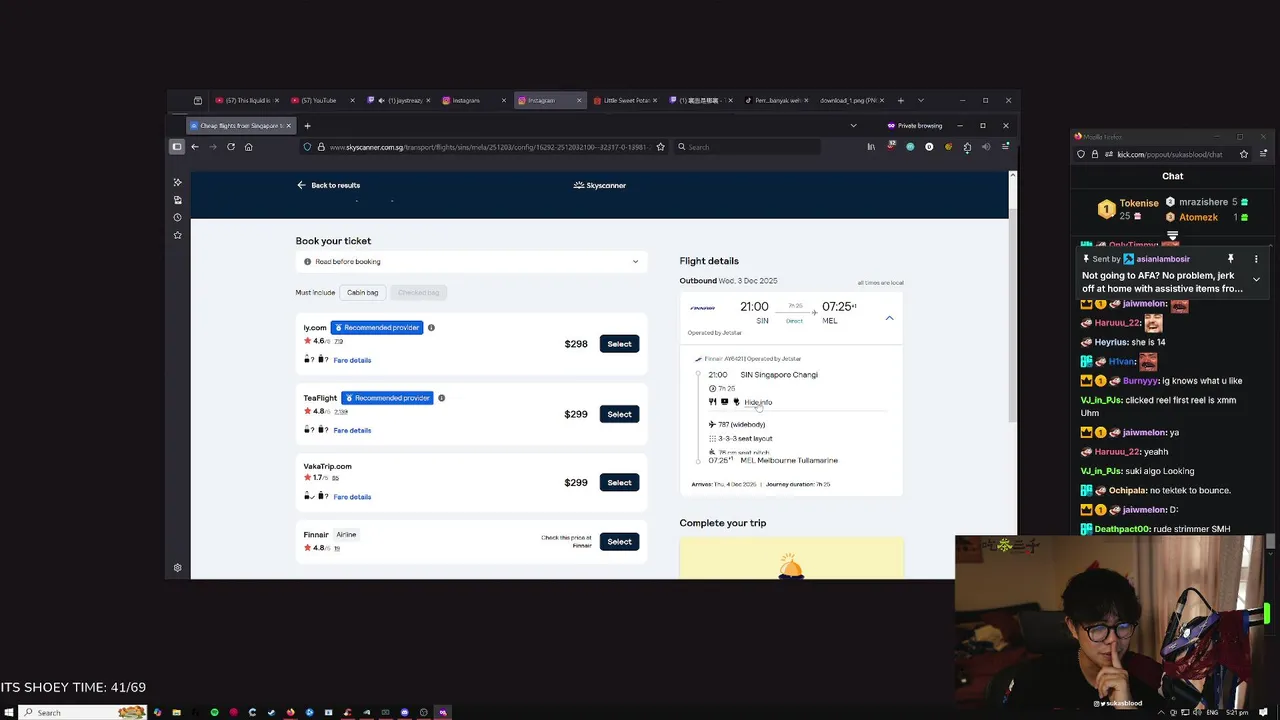Click the Skyscanner logo in the header
Viewport: 1280px width, 720px height.
tap(600, 185)
